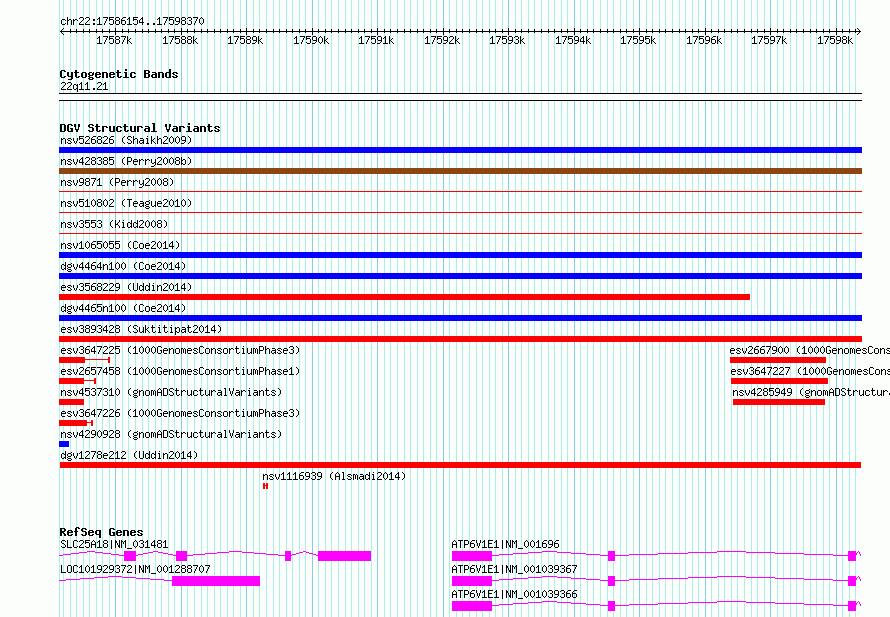Click the SLC25A18|NM_031481 gene label
This screenshot has height=617, width=890.
click(114, 544)
